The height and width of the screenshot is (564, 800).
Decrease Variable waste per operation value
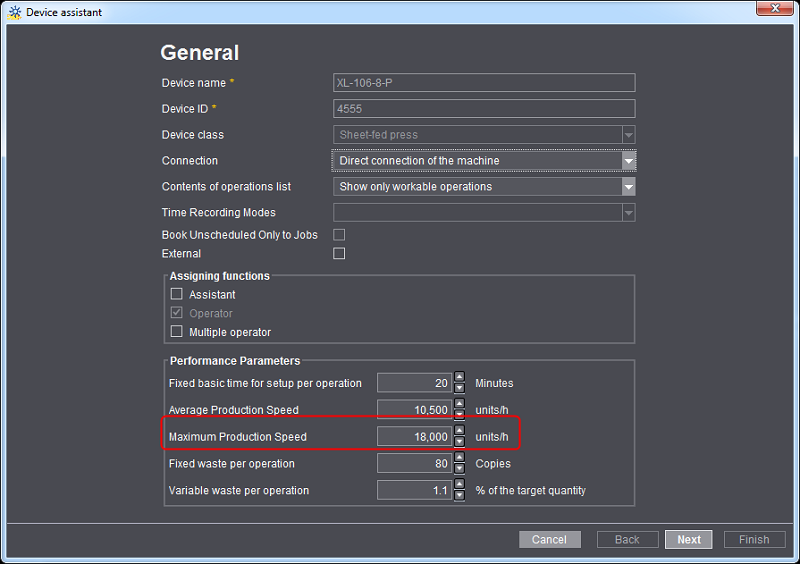(460, 496)
